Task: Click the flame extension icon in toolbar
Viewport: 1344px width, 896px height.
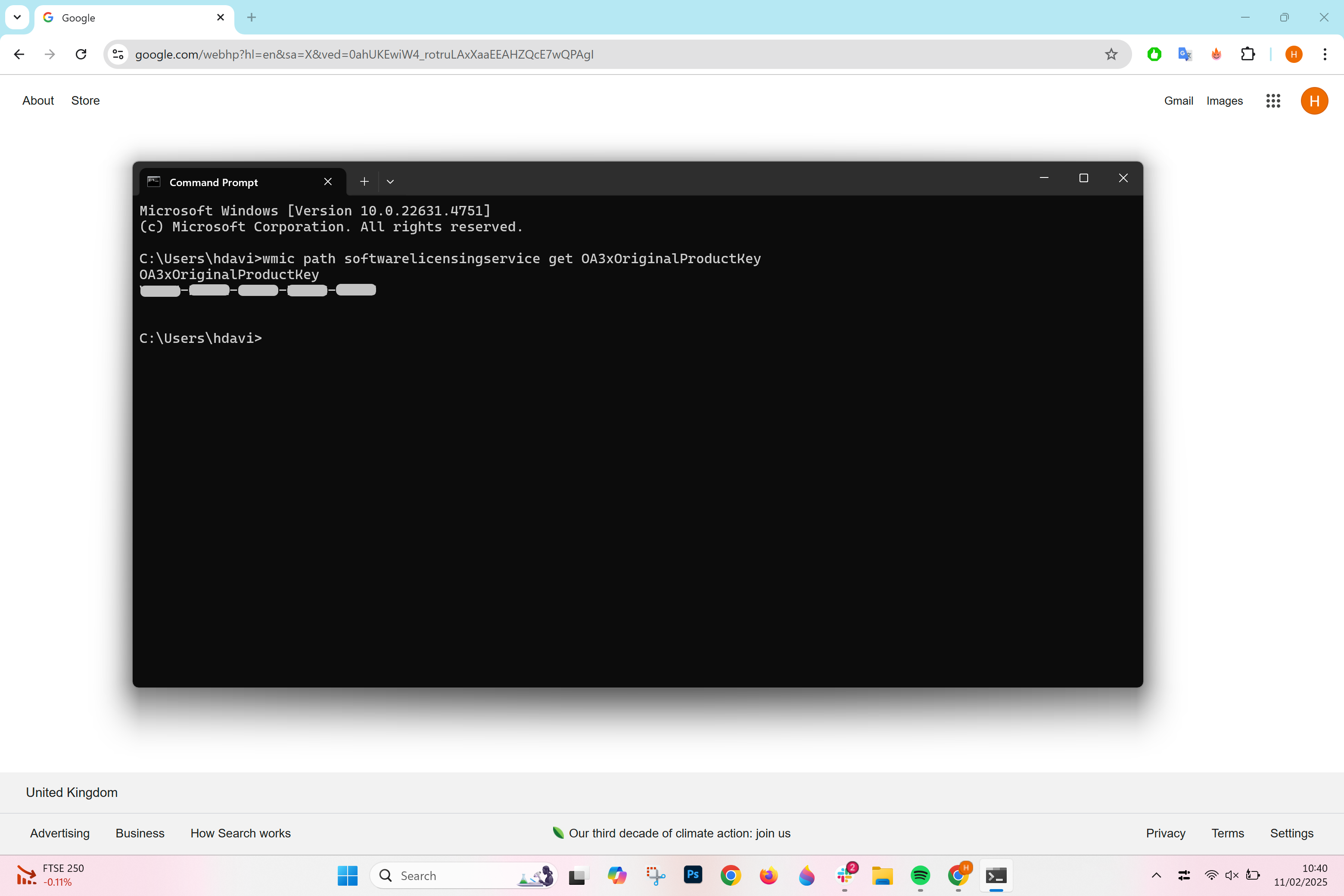Action: 1216,54
